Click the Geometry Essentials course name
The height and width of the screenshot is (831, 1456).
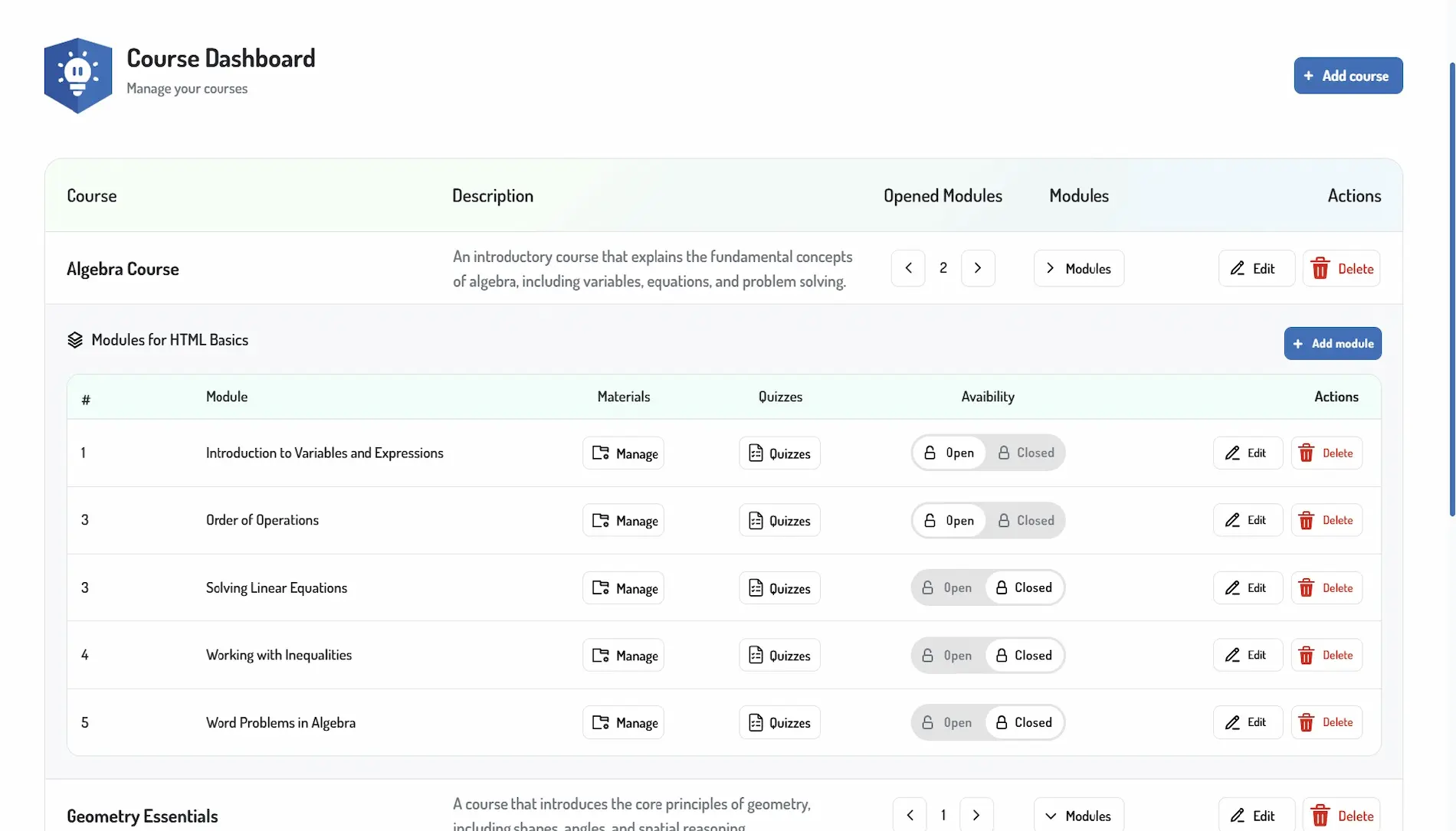(143, 816)
